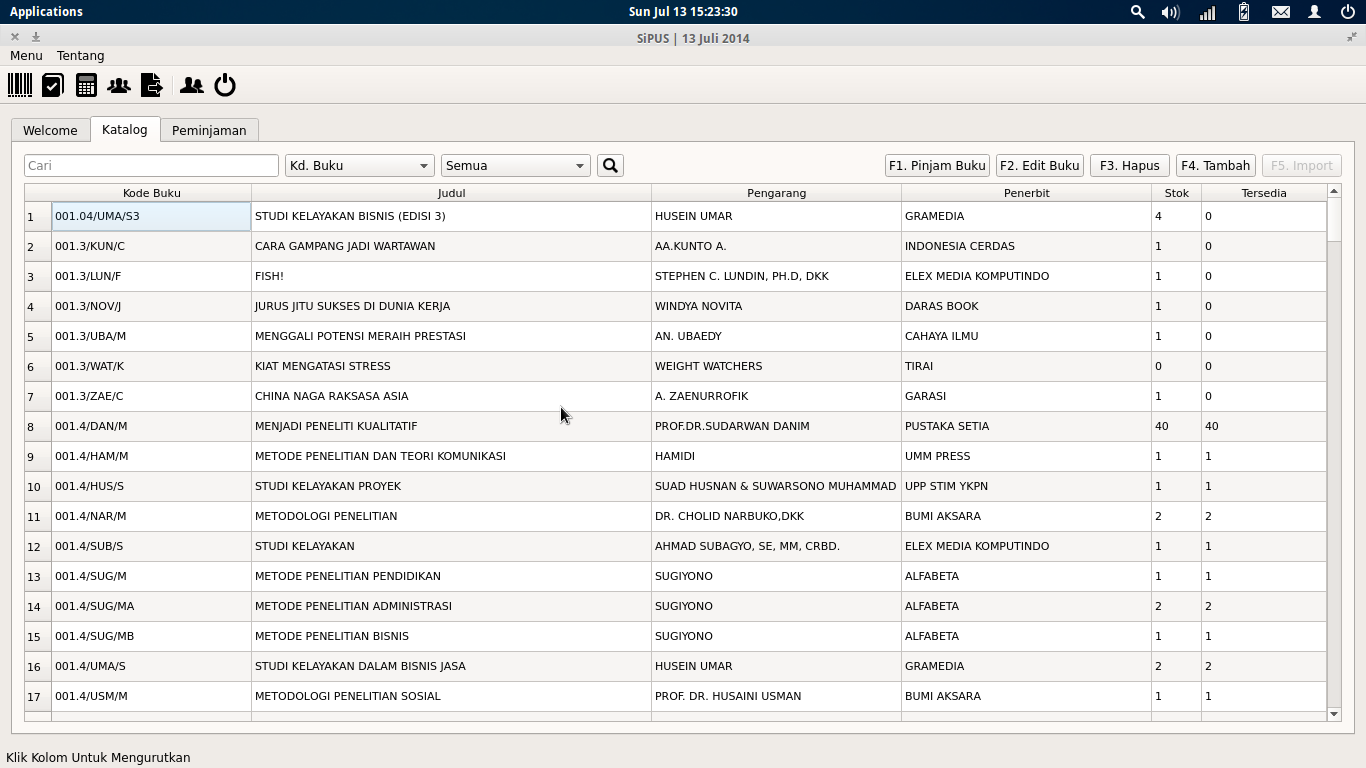Click the three-person group toolbar icon

click(119, 85)
